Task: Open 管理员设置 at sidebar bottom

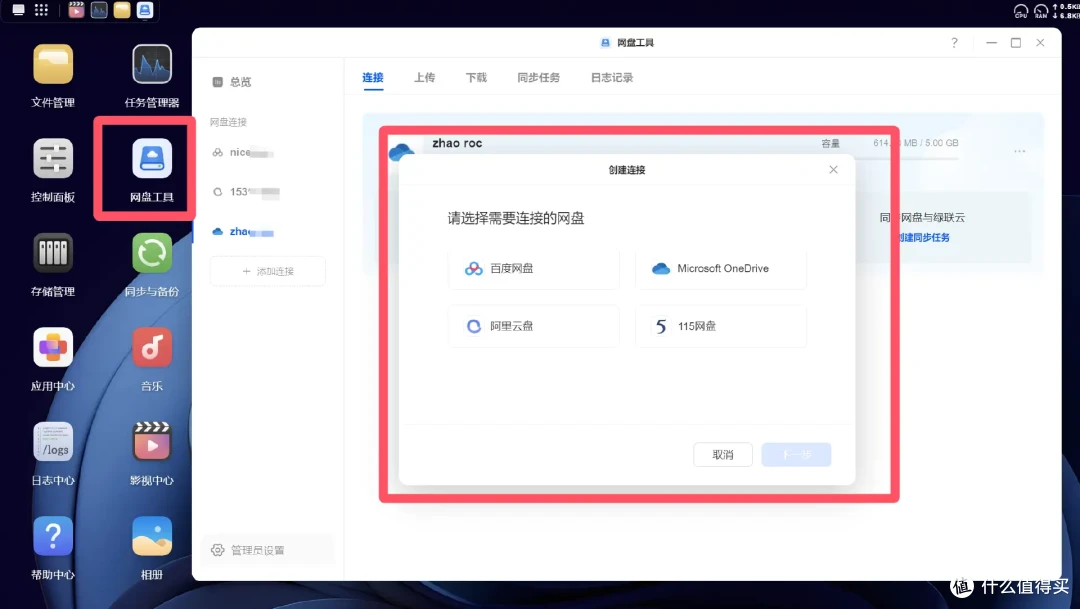Action: (267, 550)
